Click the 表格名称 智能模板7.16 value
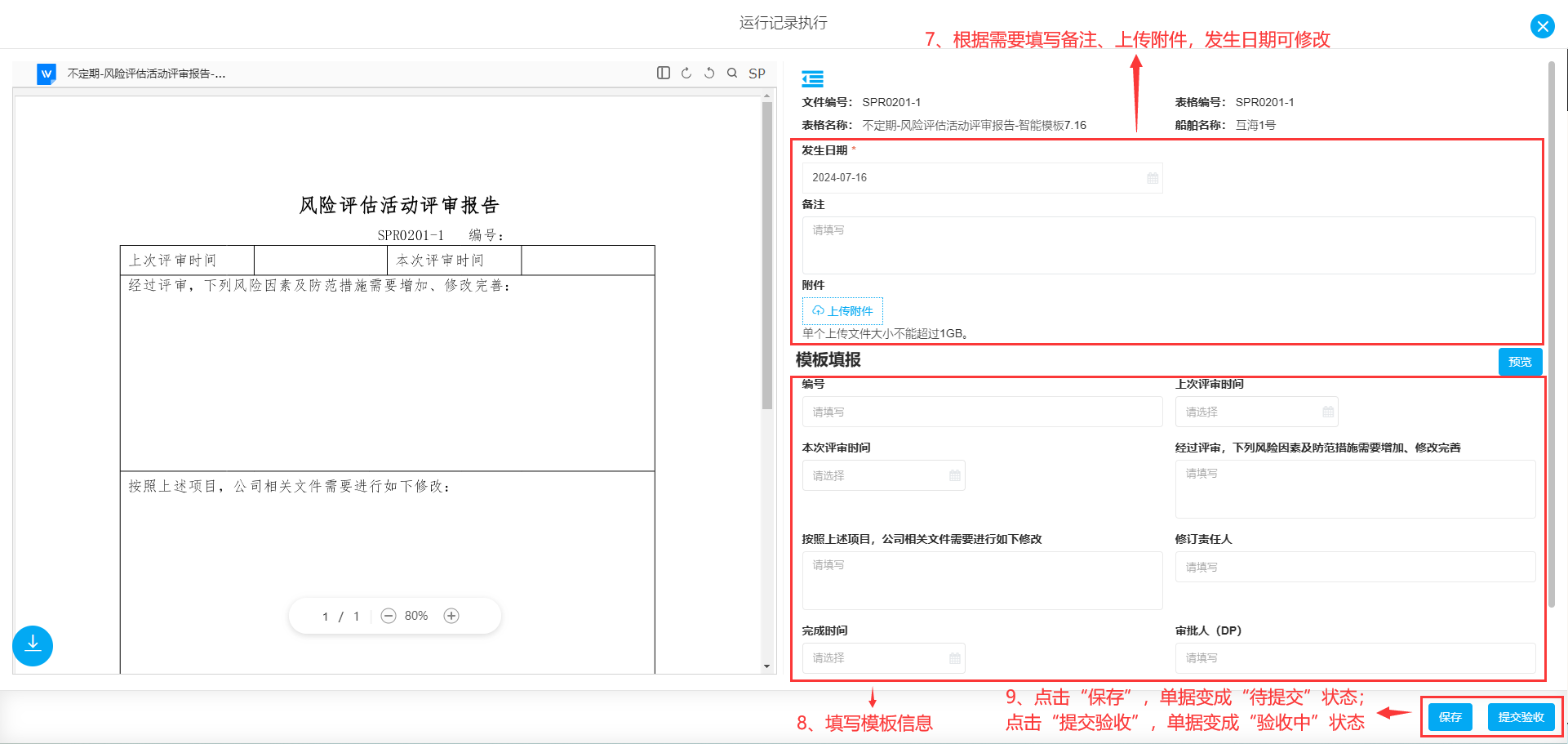1568x744 pixels. (x=974, y=125)
